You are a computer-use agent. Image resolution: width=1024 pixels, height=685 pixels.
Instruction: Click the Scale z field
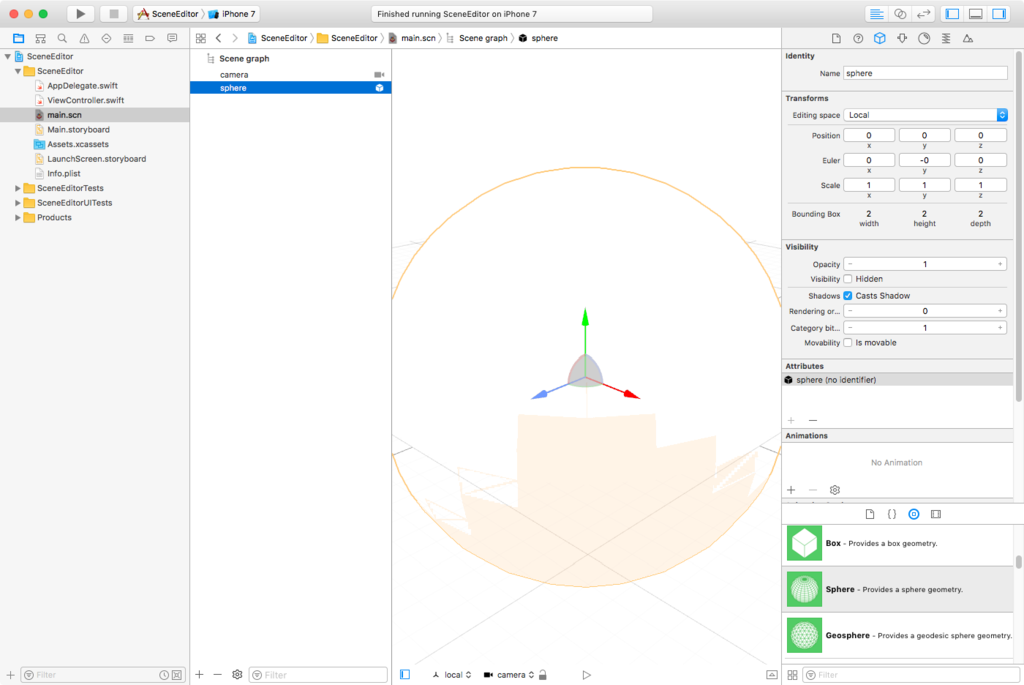click(980, 185)
